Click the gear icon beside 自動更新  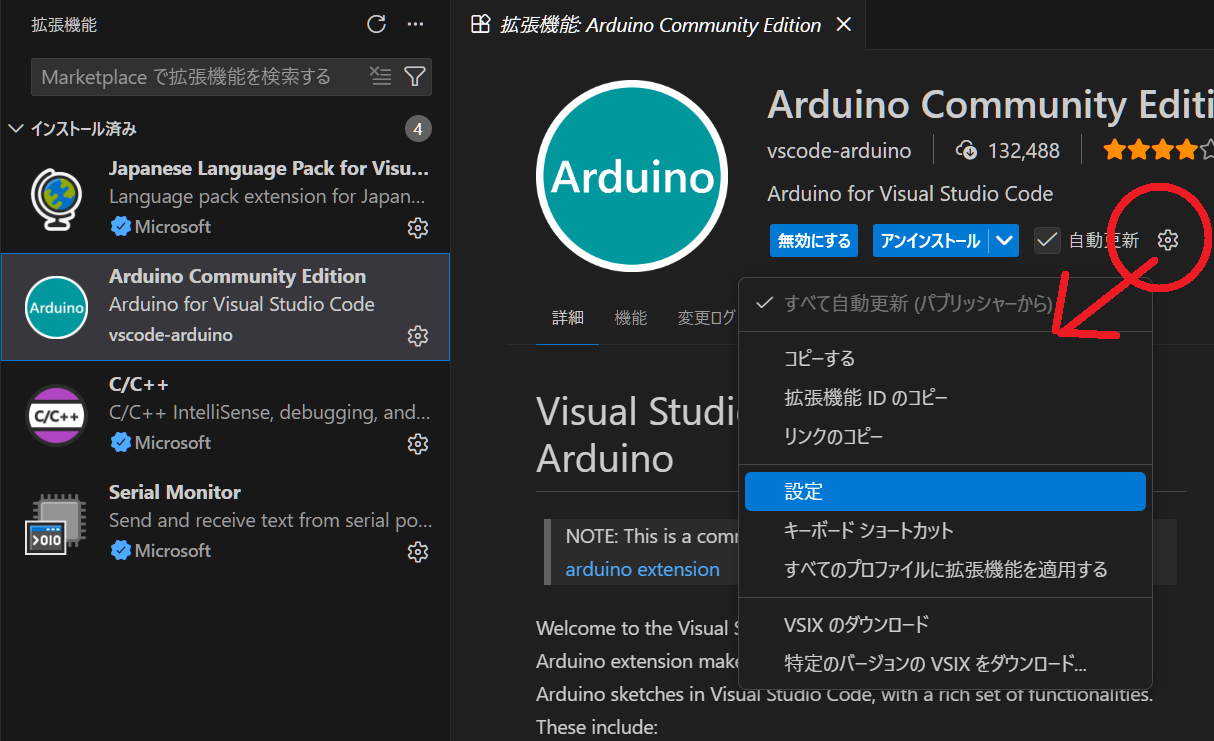tap(1168, 240)
